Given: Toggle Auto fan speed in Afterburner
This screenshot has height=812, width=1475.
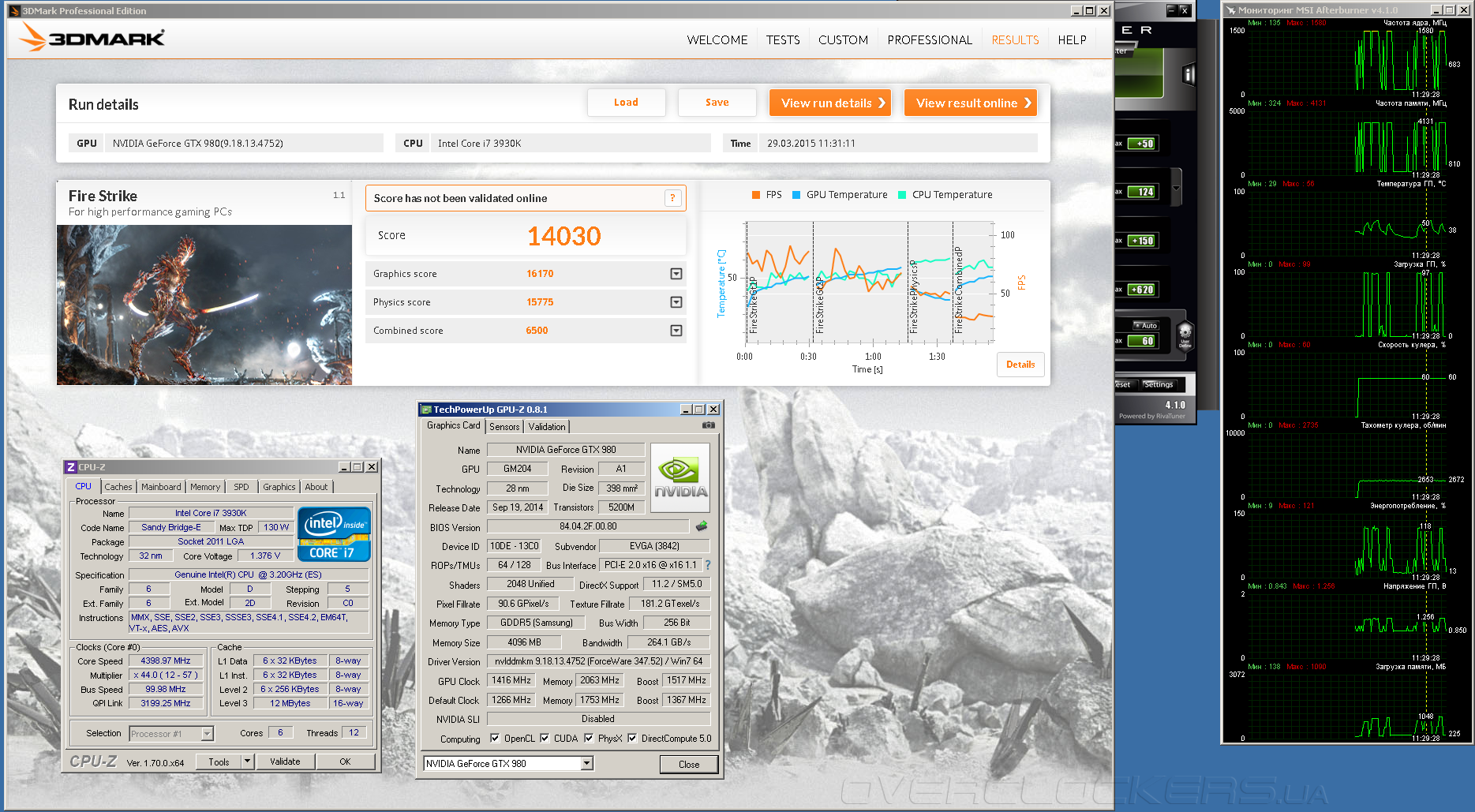Looking at the screenshot, I should click(1146, 325).
